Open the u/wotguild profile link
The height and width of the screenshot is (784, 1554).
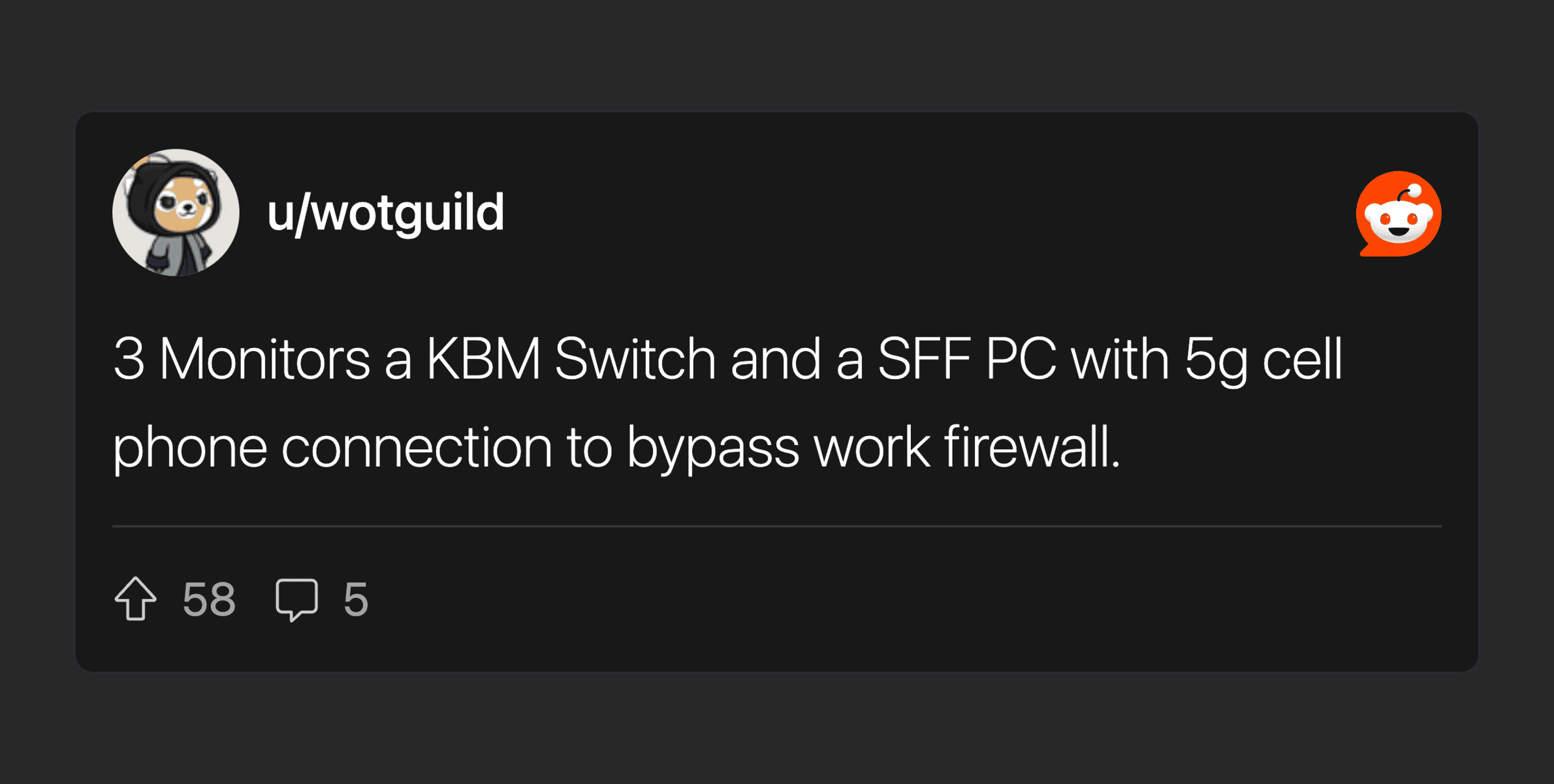click(385, 213)
